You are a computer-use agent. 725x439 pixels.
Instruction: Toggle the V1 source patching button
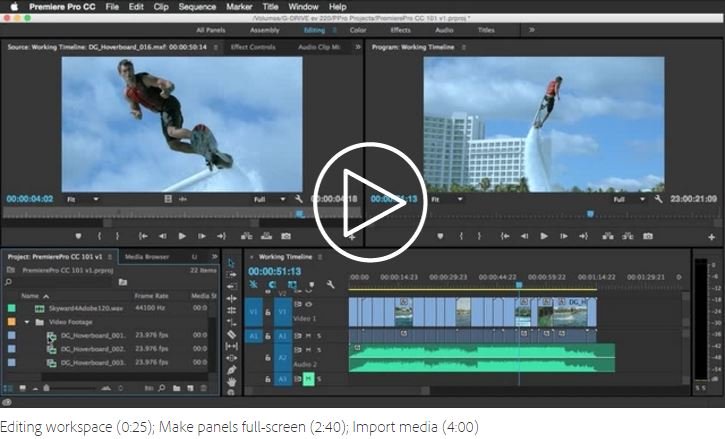pos(253,312)
